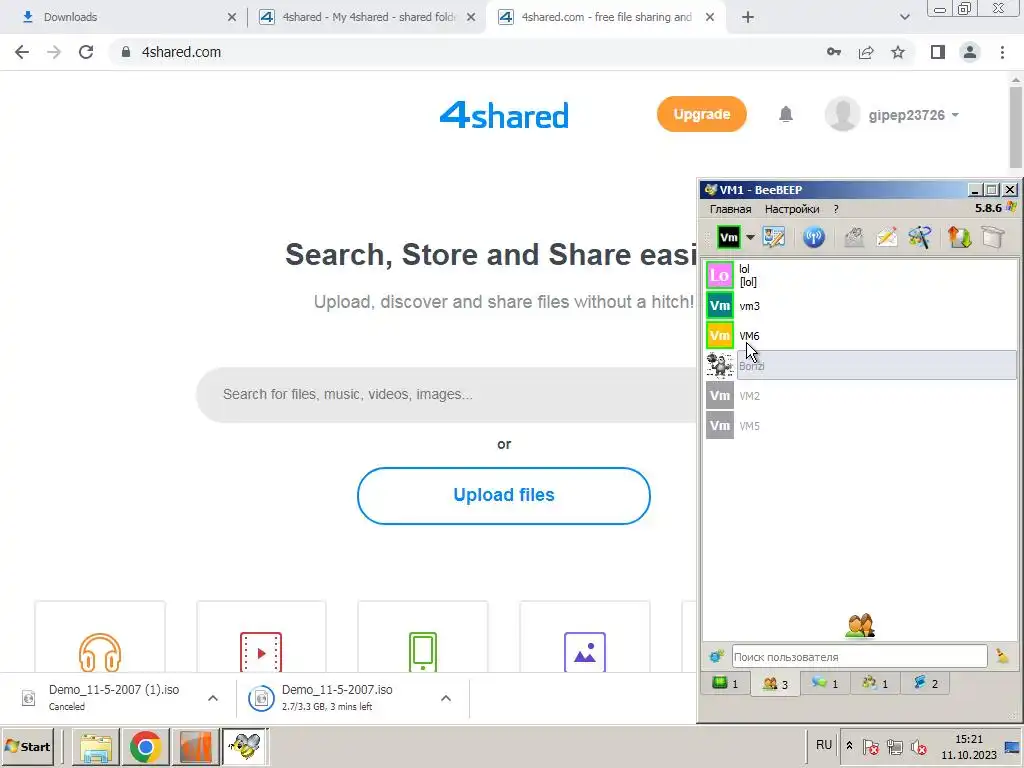Open the status dropdown arrow beside the Vm avatar

coord(750,238)
